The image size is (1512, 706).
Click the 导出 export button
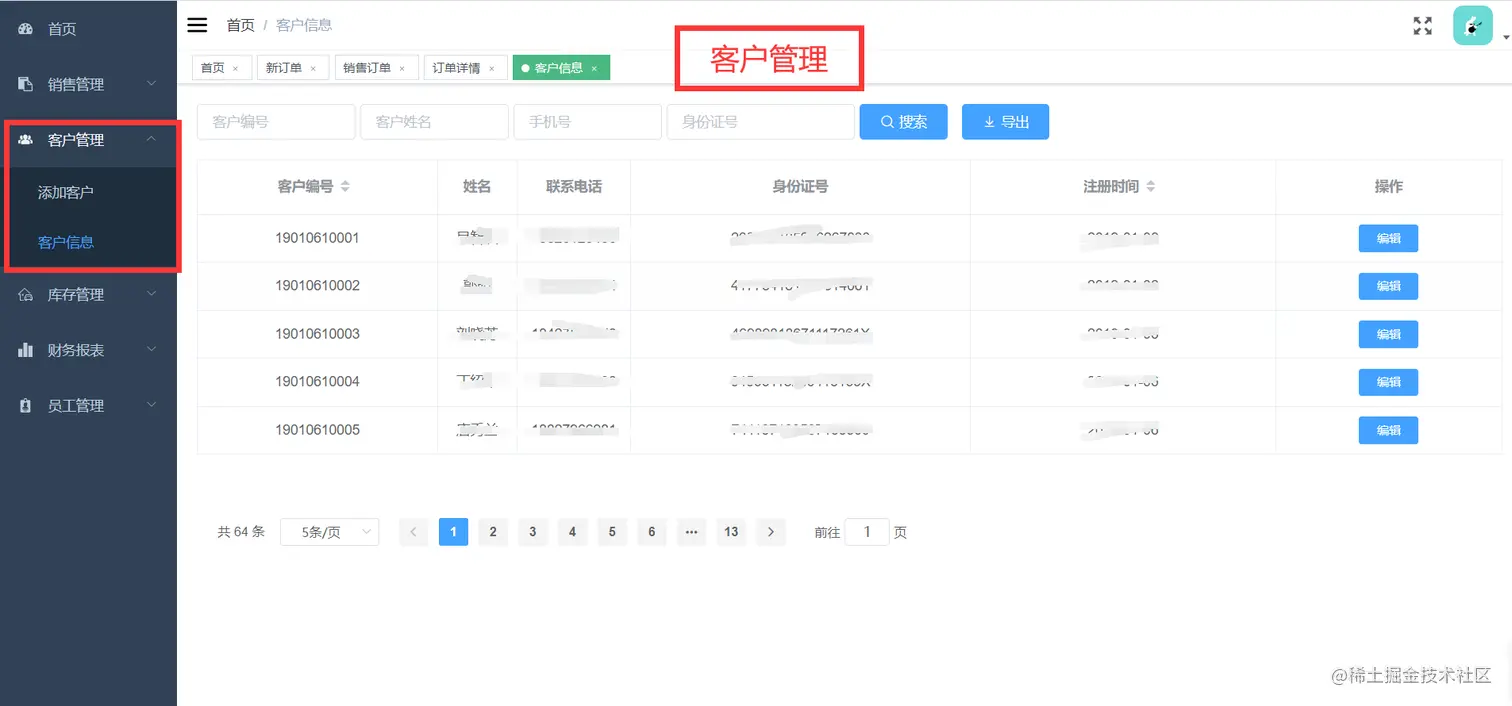tap(1005, 122)
